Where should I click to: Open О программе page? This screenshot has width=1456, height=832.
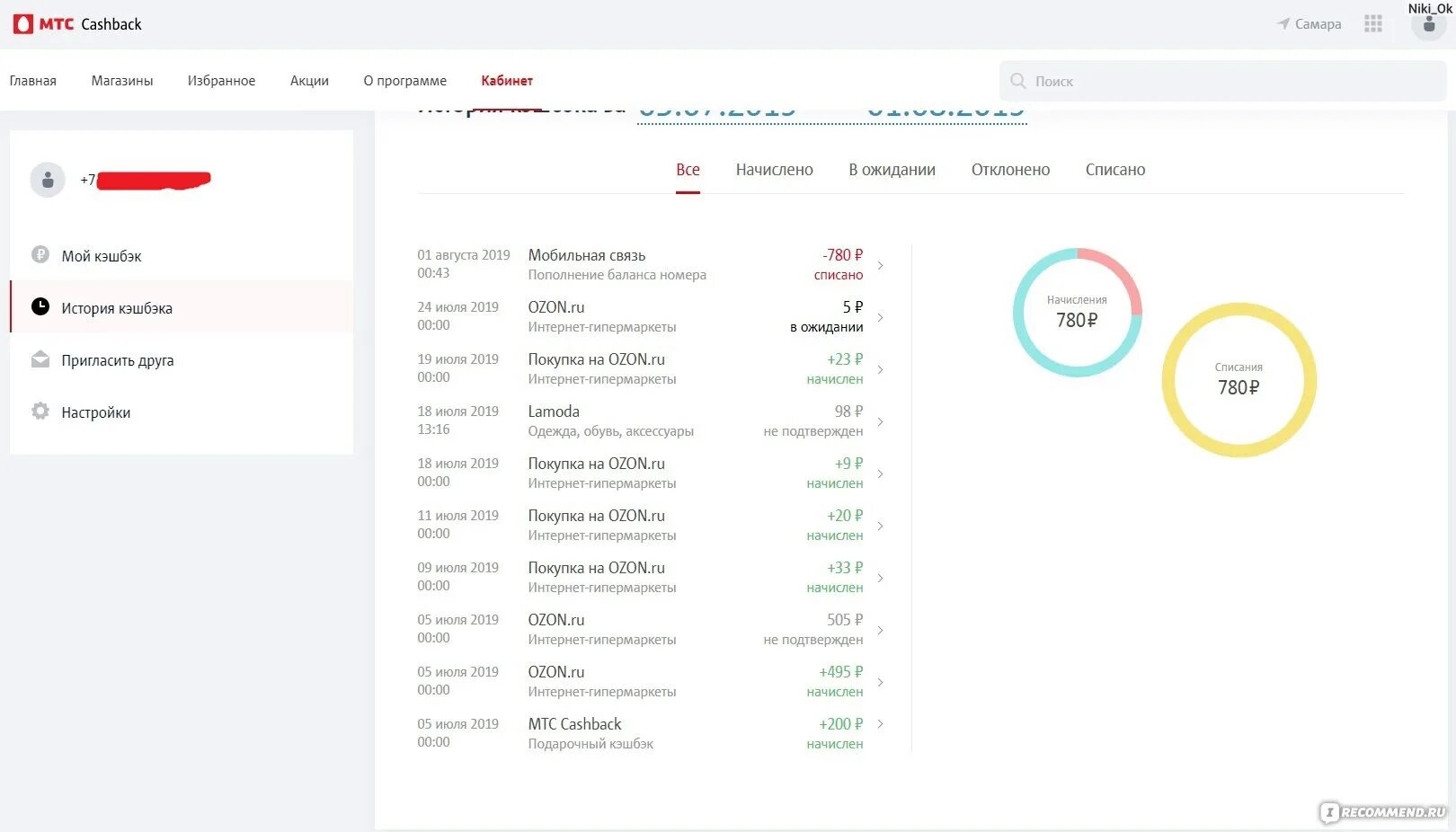[405, 81]
